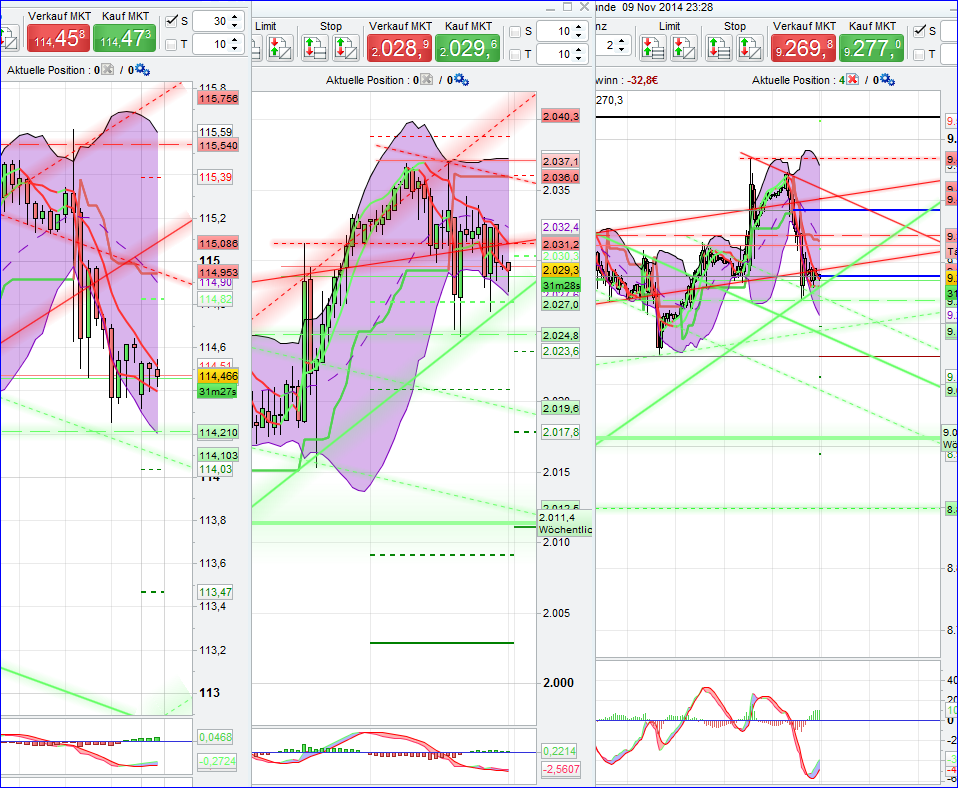The image size is (958, 788).
Task: Open position settings gears on the left chart
Action: pyautogui.click(x=142, y=69)
